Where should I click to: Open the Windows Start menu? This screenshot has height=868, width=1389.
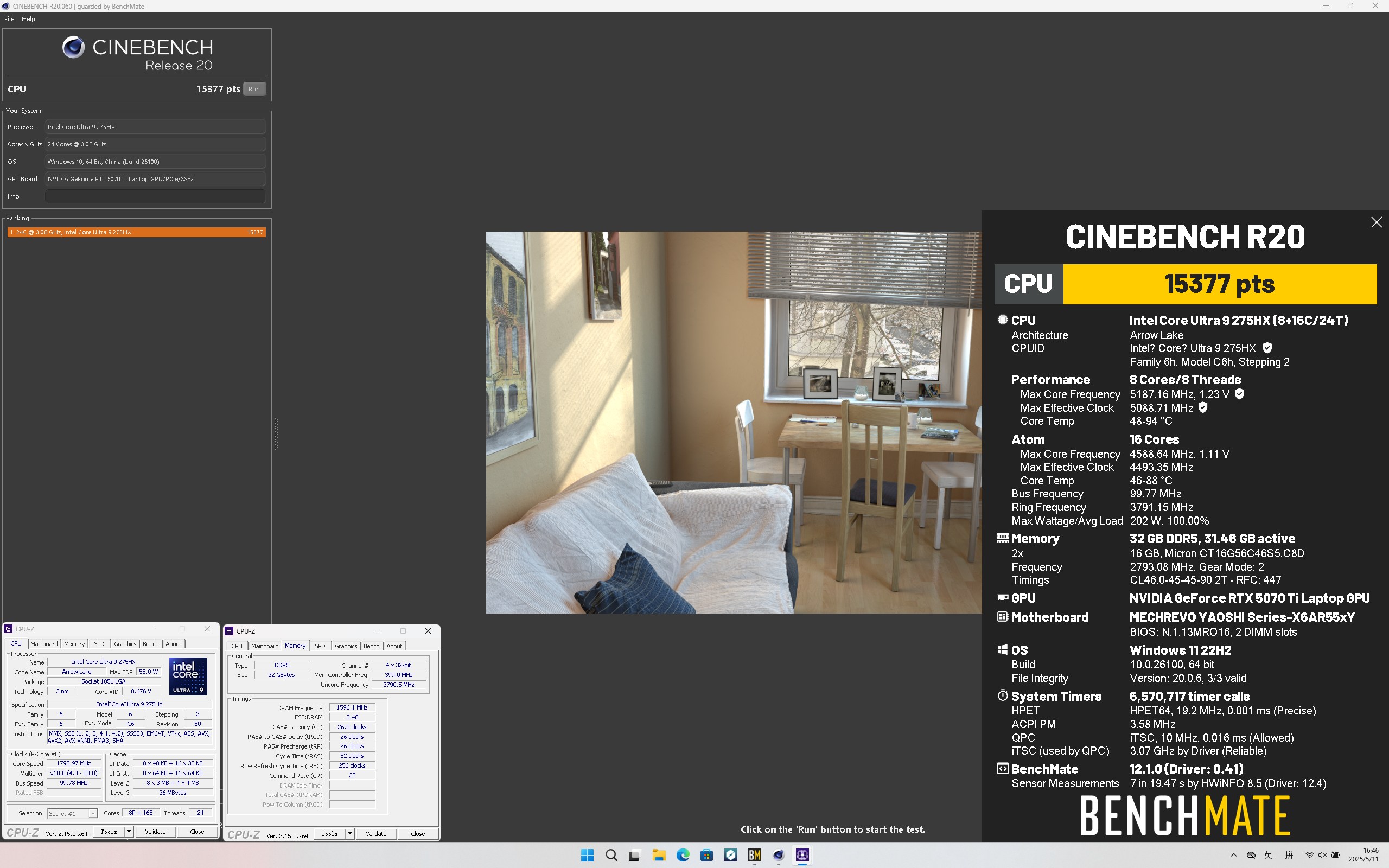point(587,856)
